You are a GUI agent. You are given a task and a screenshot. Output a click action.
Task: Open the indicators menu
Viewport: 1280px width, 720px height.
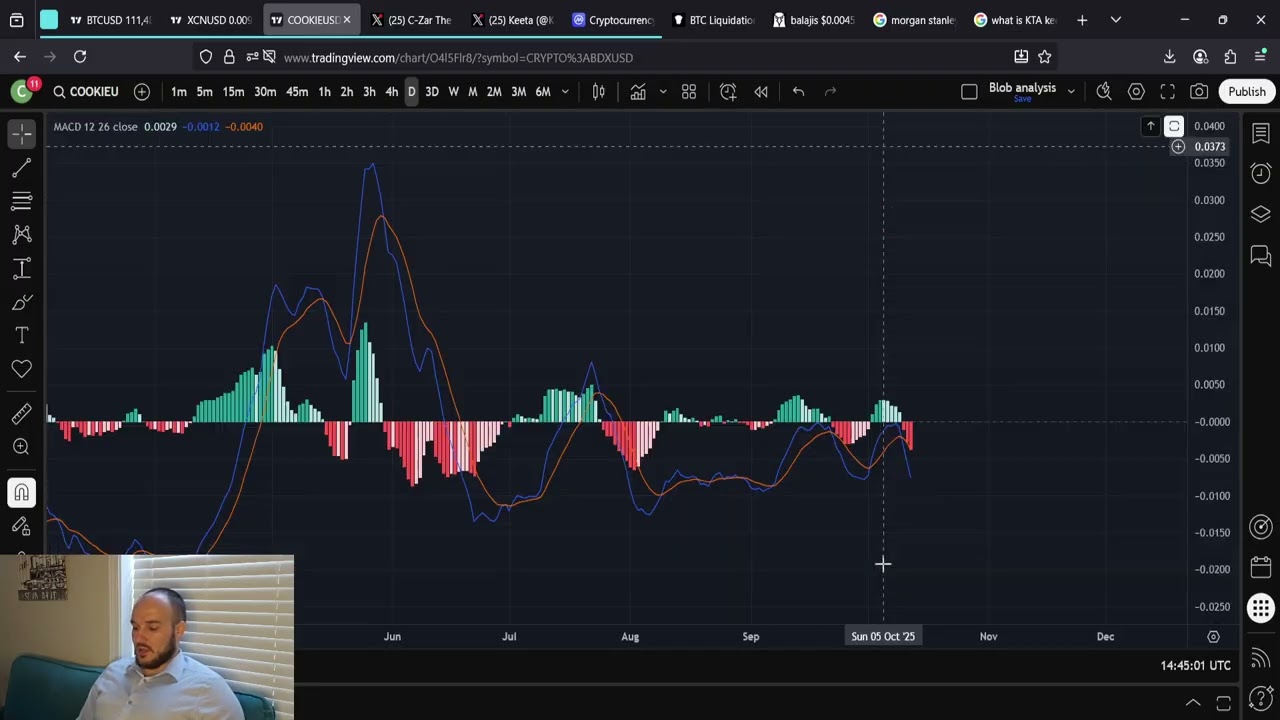tap(638, 92)
